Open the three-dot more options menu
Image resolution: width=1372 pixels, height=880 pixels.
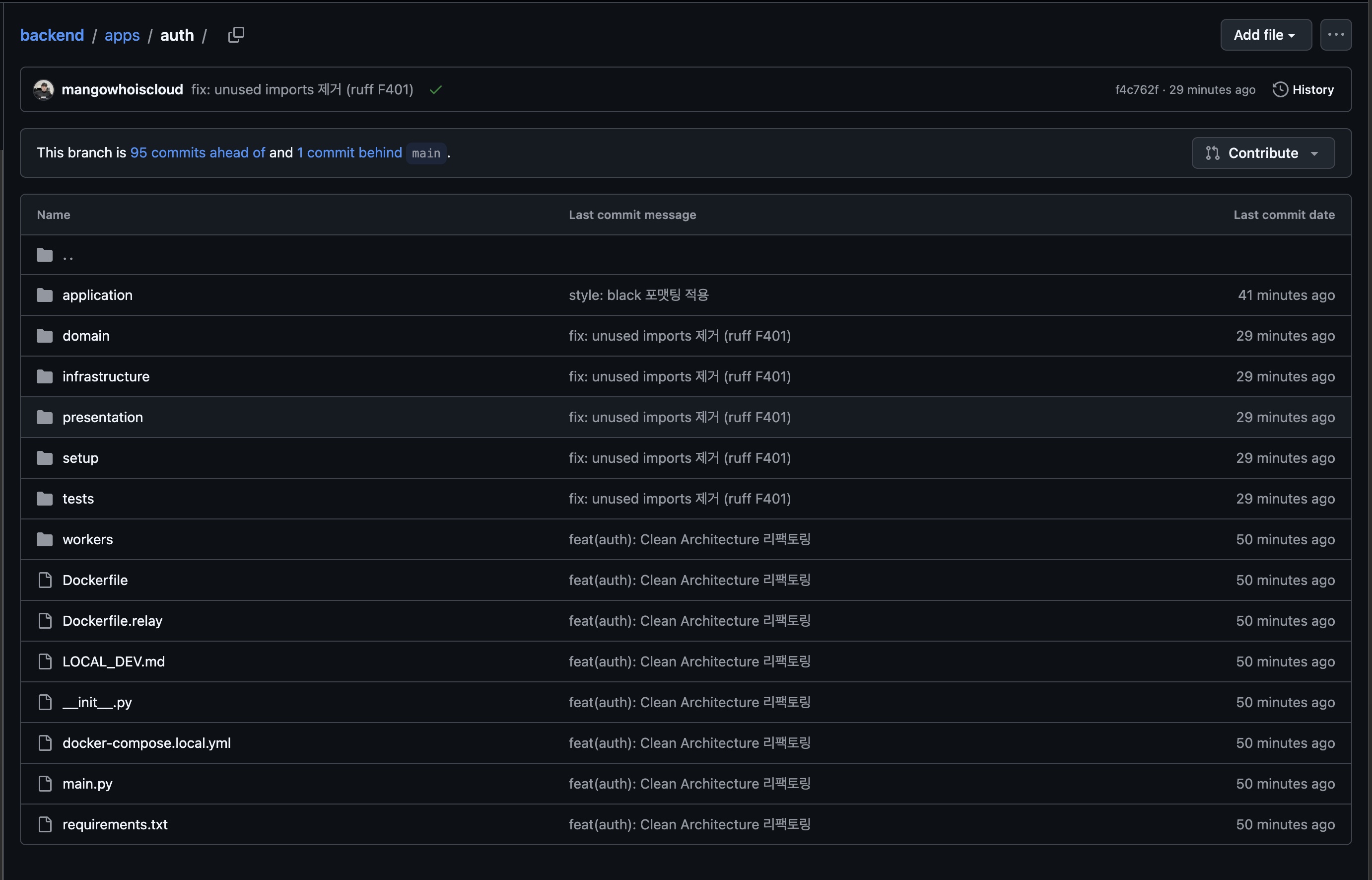[1335, 35]
